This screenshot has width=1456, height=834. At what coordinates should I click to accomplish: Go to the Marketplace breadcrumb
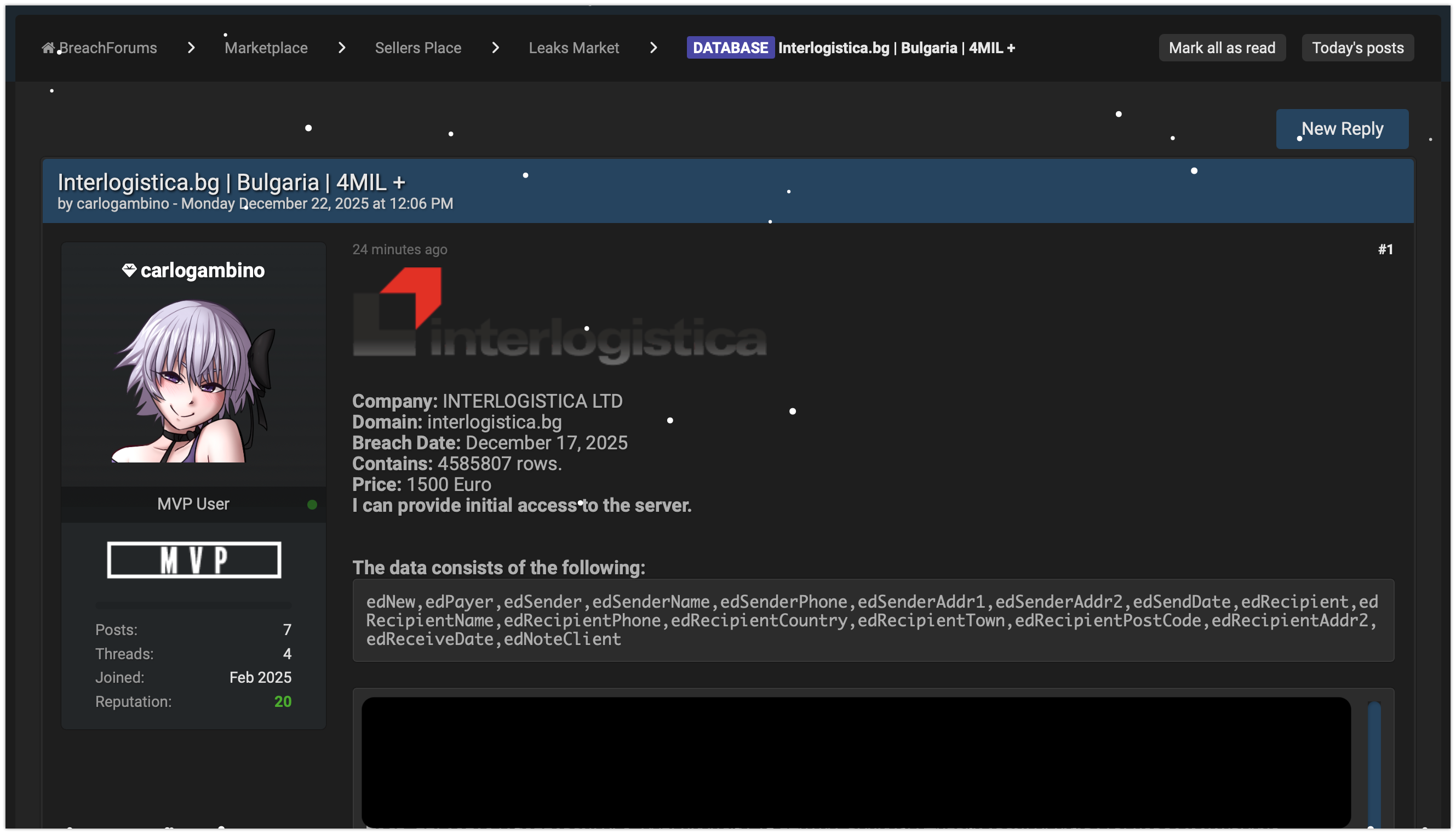point(266,48)
